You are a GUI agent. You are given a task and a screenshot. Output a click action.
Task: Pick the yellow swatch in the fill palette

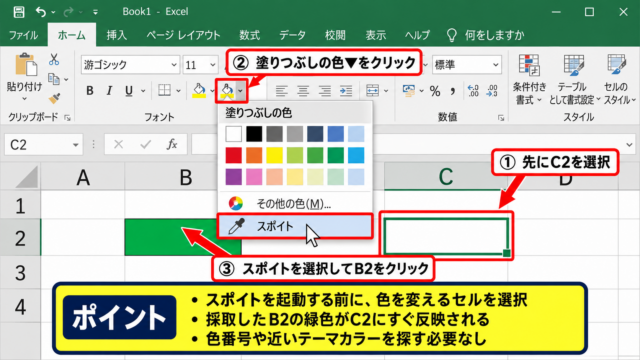[274, 156]
